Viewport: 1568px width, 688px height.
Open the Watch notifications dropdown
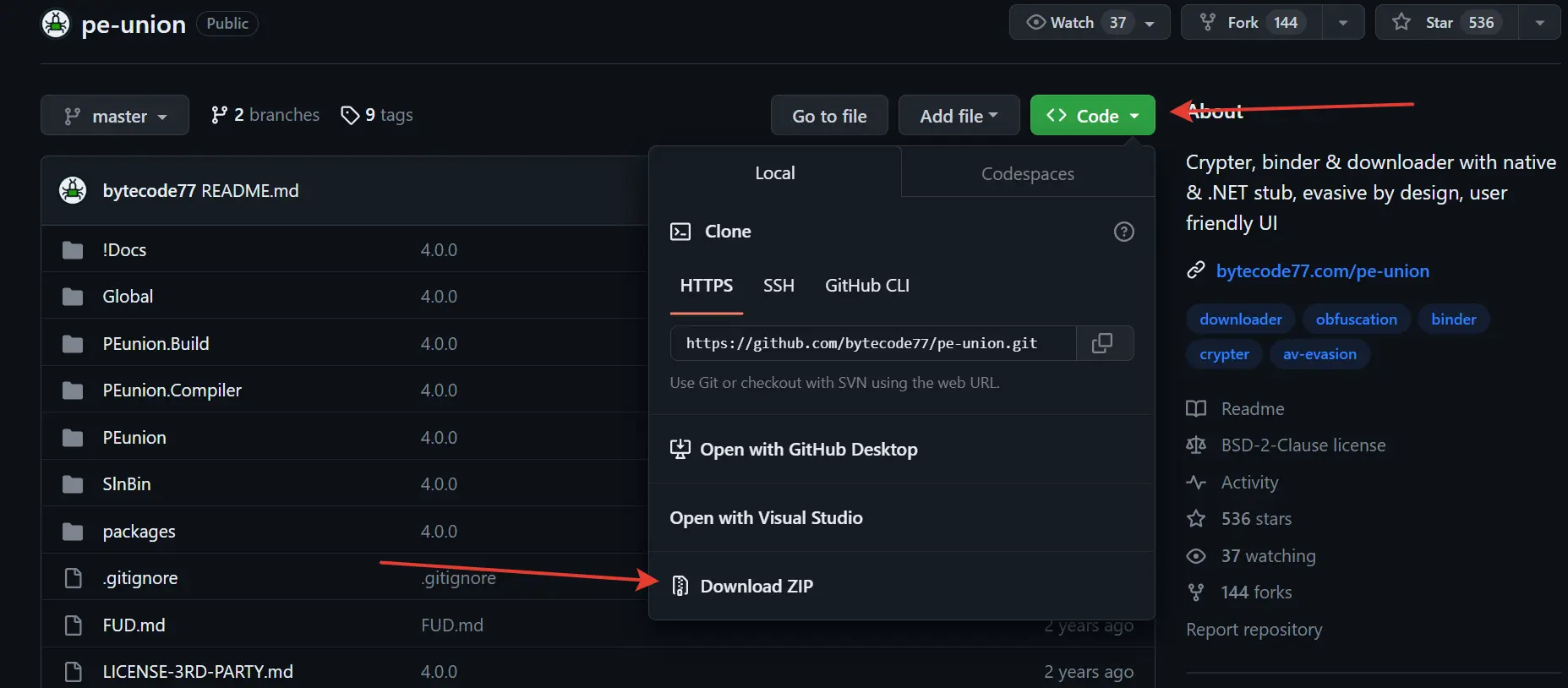[x=1090, y=23]
